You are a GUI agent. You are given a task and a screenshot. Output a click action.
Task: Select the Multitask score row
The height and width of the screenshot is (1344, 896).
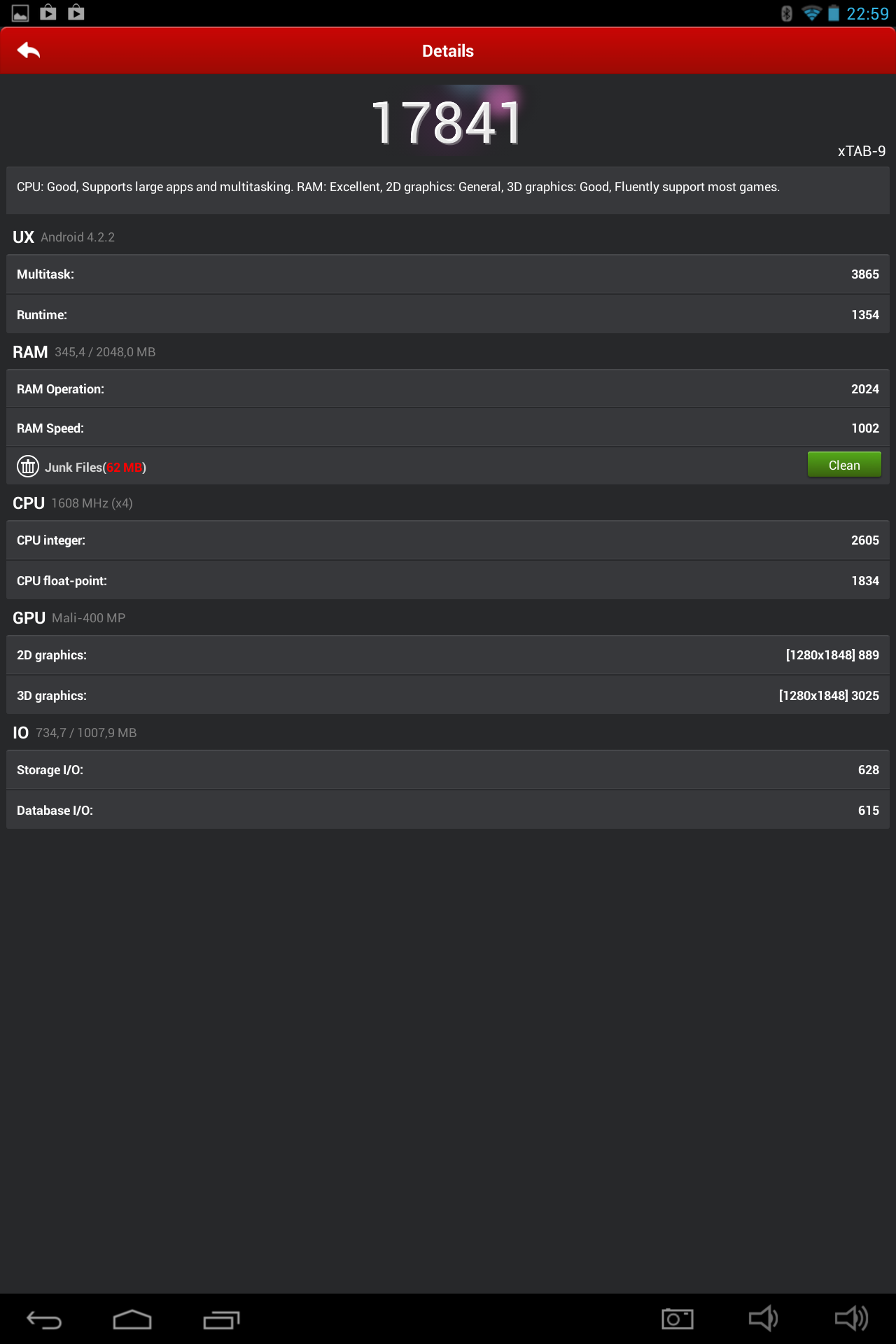(x=448, y=274)
